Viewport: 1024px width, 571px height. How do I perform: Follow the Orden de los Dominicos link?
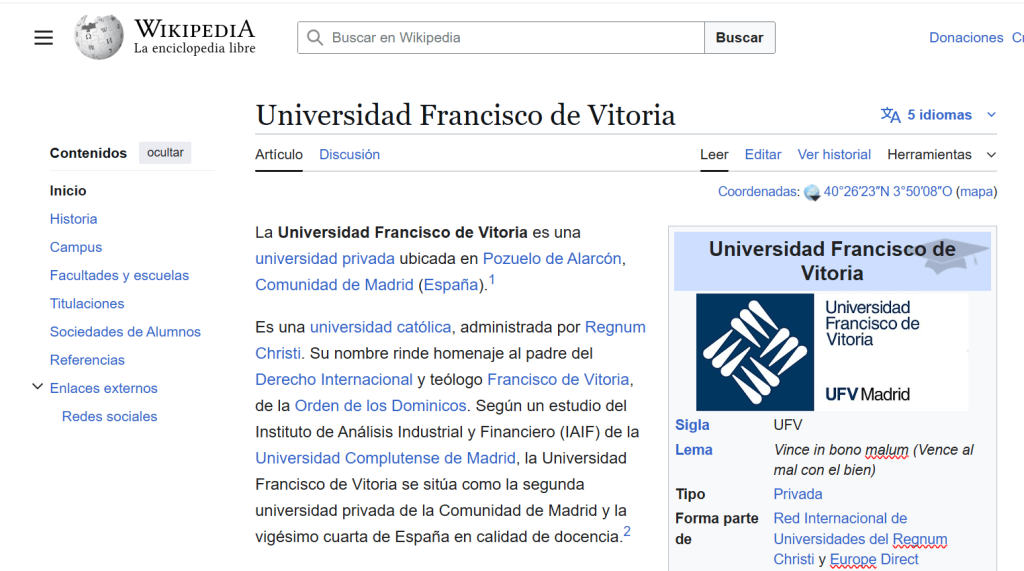pyautogui.click(x=380, y=406)
